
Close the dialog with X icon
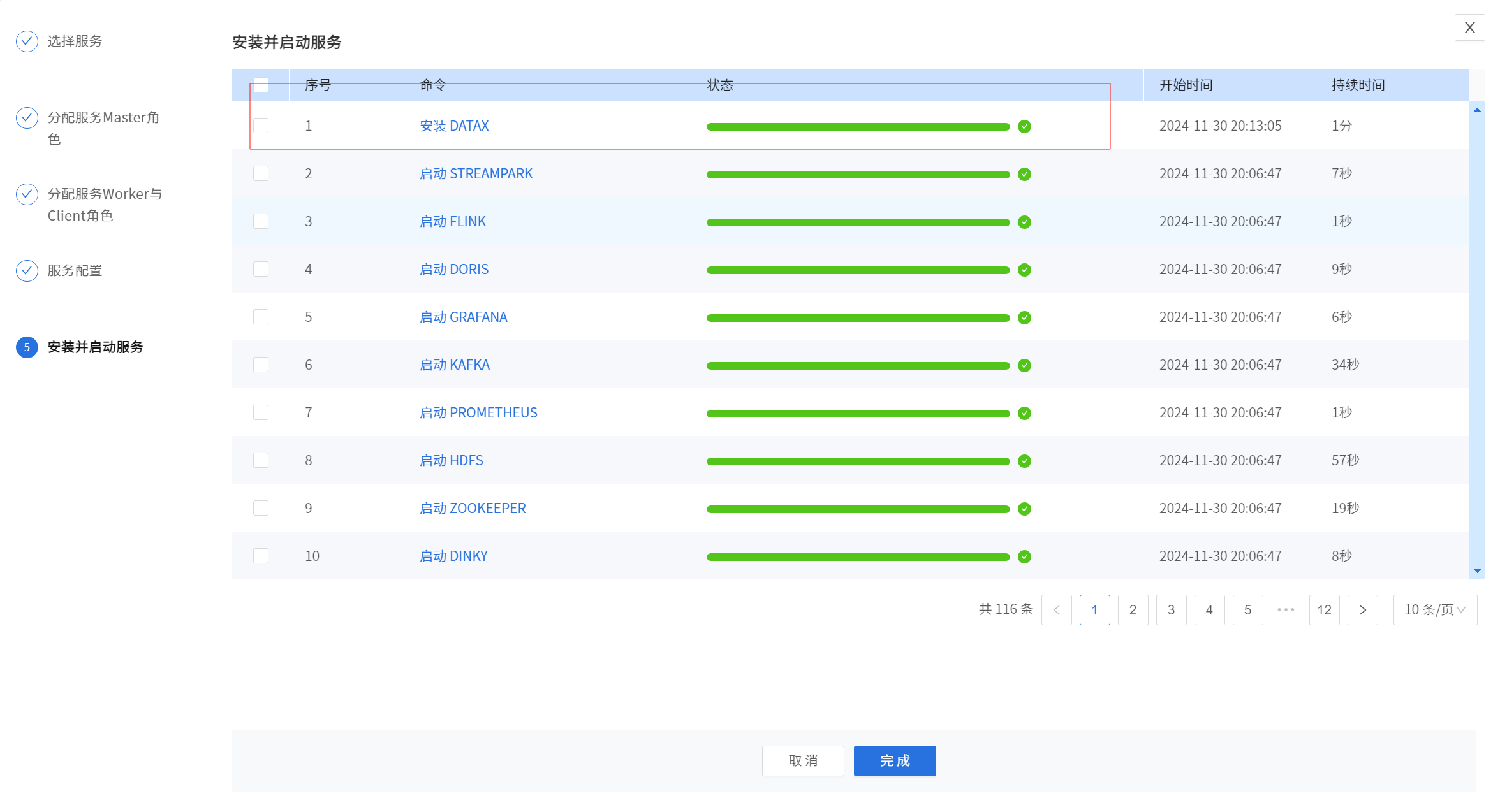point(1469,27)
